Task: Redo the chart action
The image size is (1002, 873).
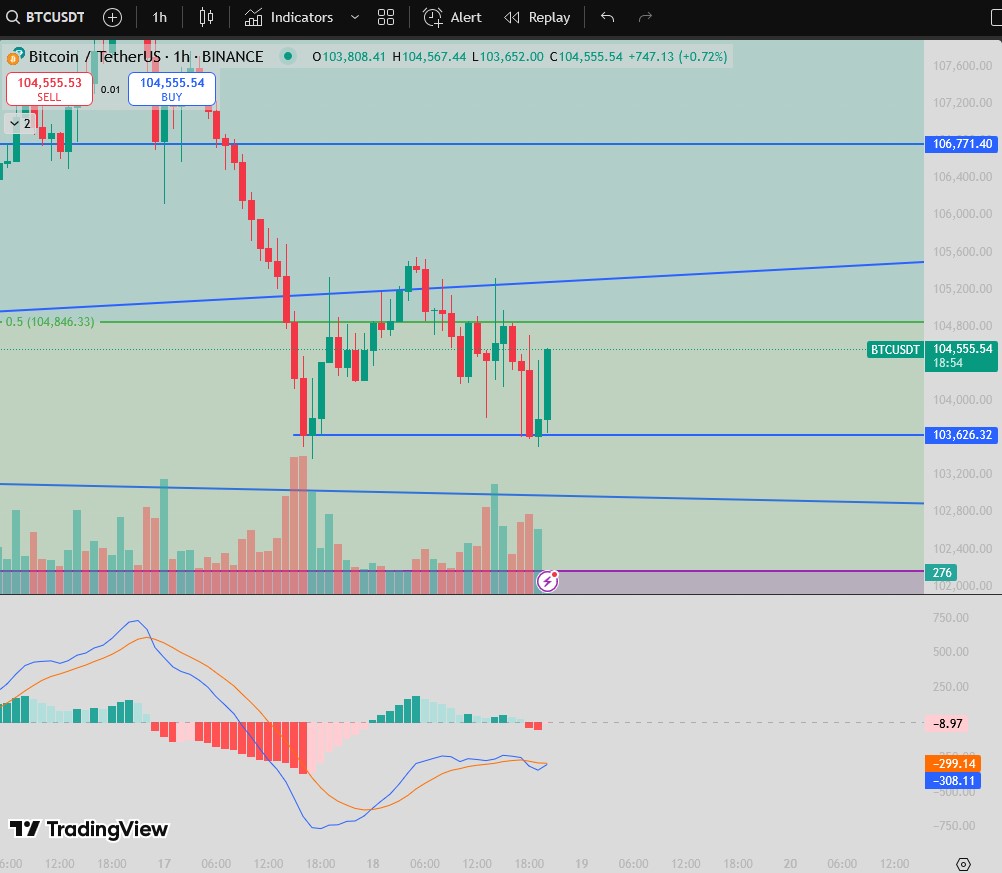Action: tap(645, 17)
